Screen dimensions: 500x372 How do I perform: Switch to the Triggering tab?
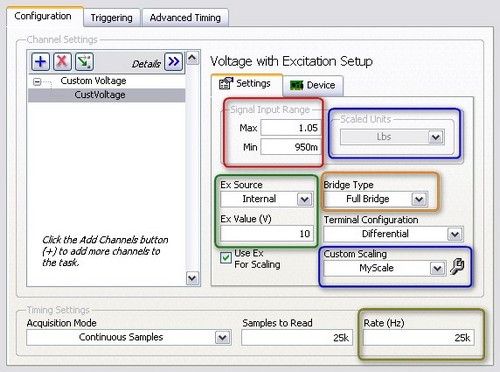[111, 18]
